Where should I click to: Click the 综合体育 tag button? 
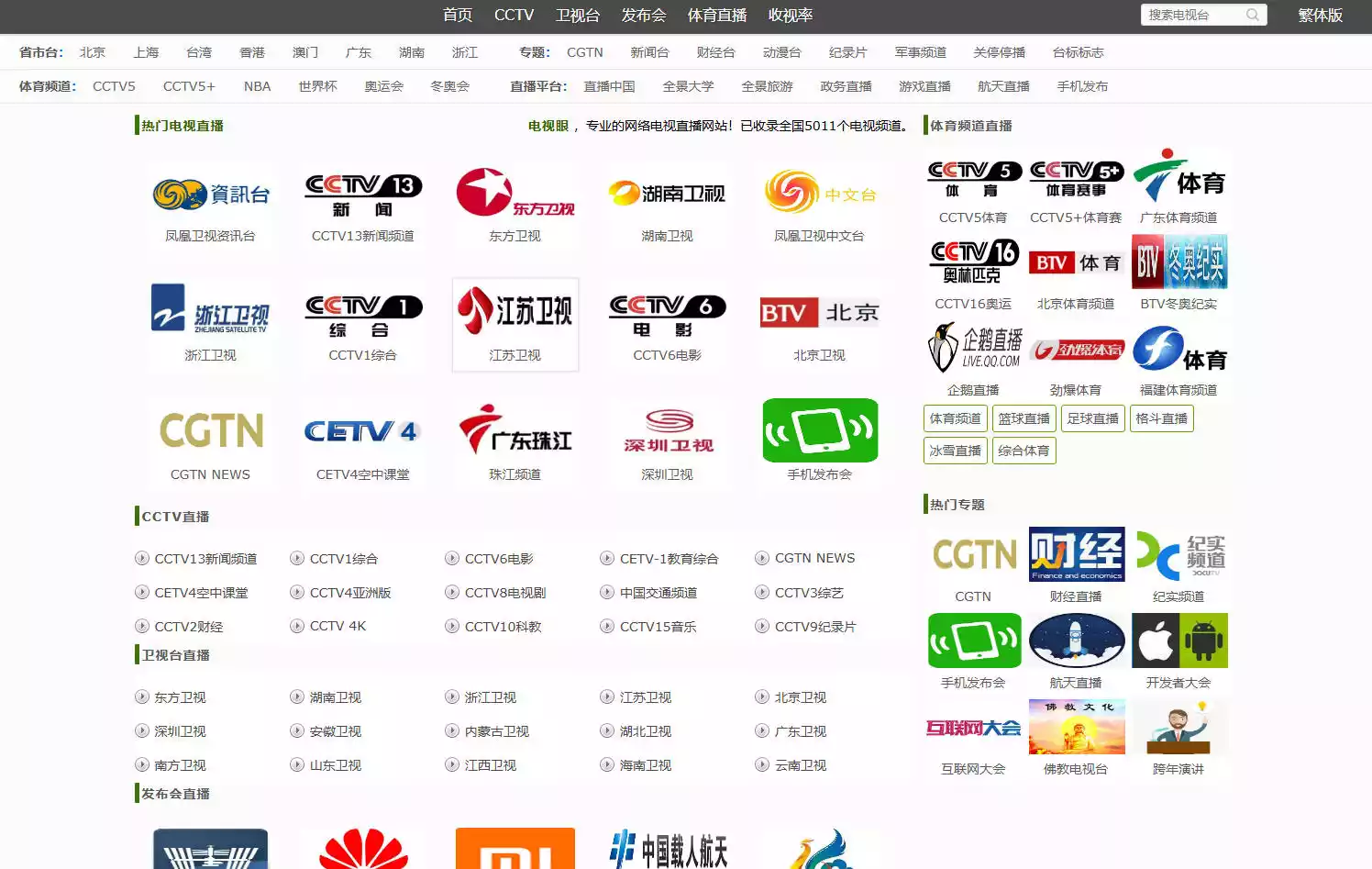(1024, 451)
